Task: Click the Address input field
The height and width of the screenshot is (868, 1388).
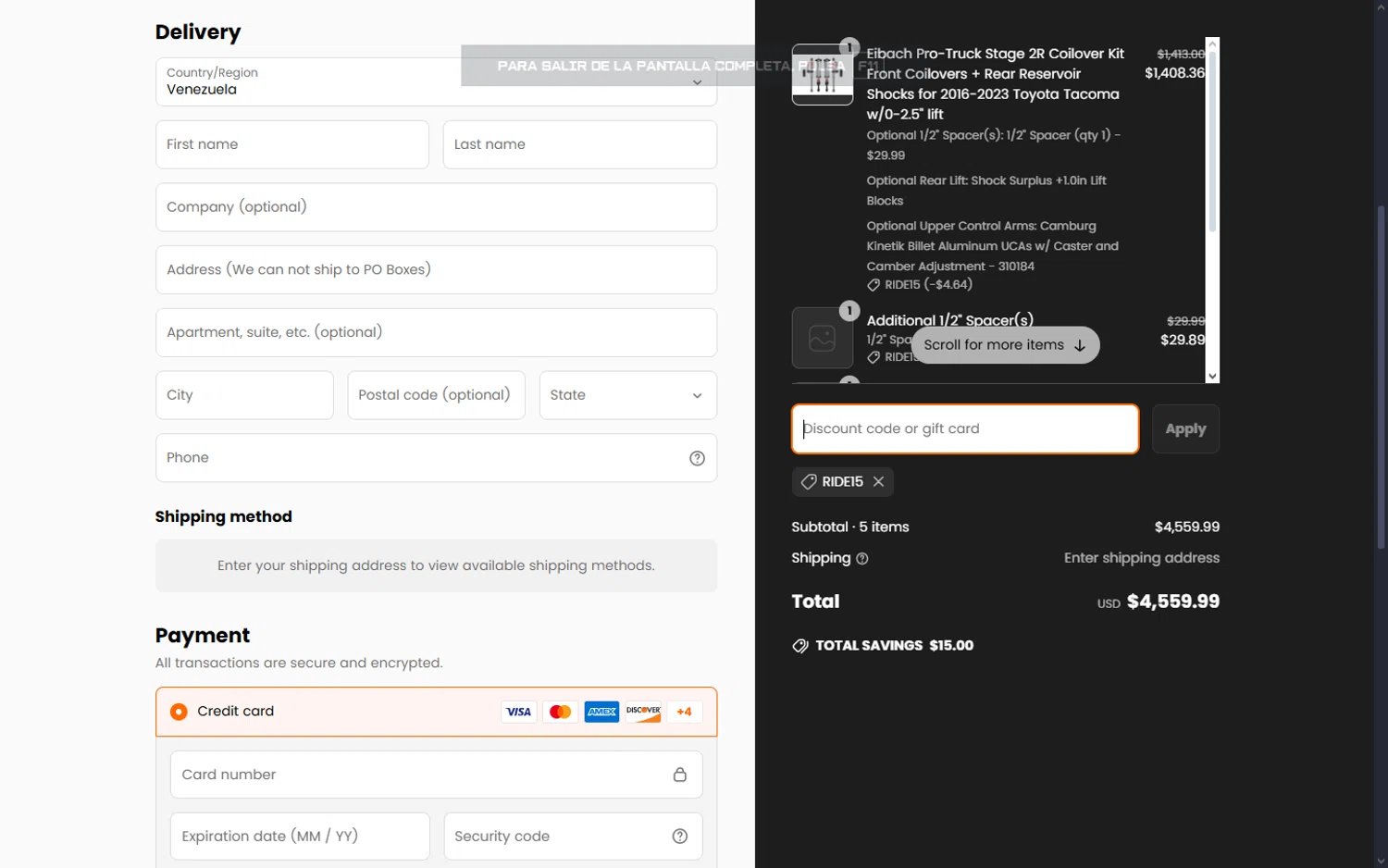Action: click(436, 270)
